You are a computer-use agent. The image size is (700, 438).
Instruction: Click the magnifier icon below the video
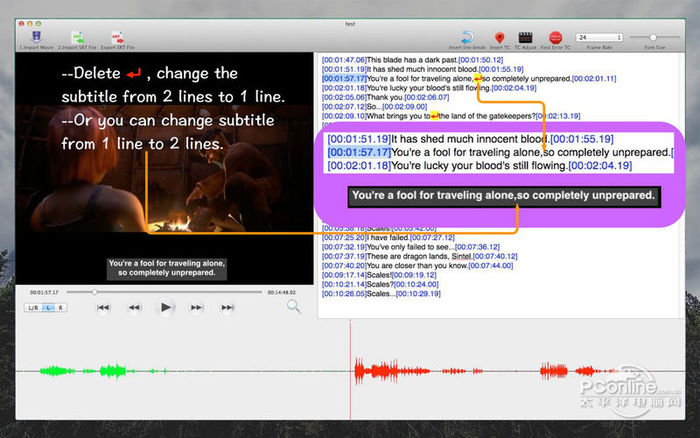(294, 307)
